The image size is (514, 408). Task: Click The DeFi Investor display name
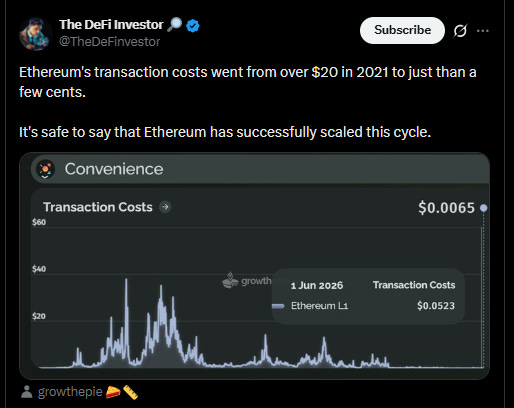[111, 25]
